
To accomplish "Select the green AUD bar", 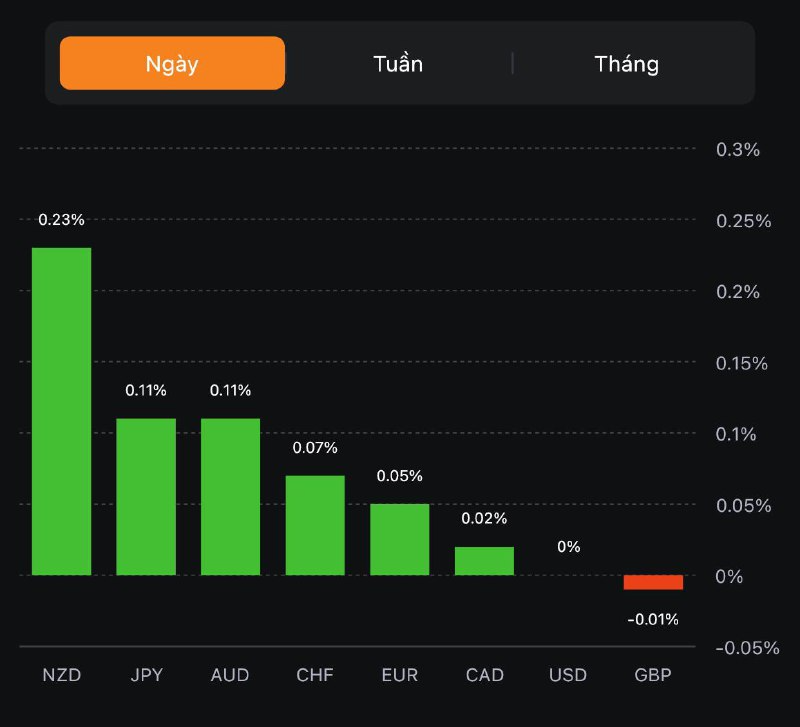I will pyautogui.click(x=230, y=497).
